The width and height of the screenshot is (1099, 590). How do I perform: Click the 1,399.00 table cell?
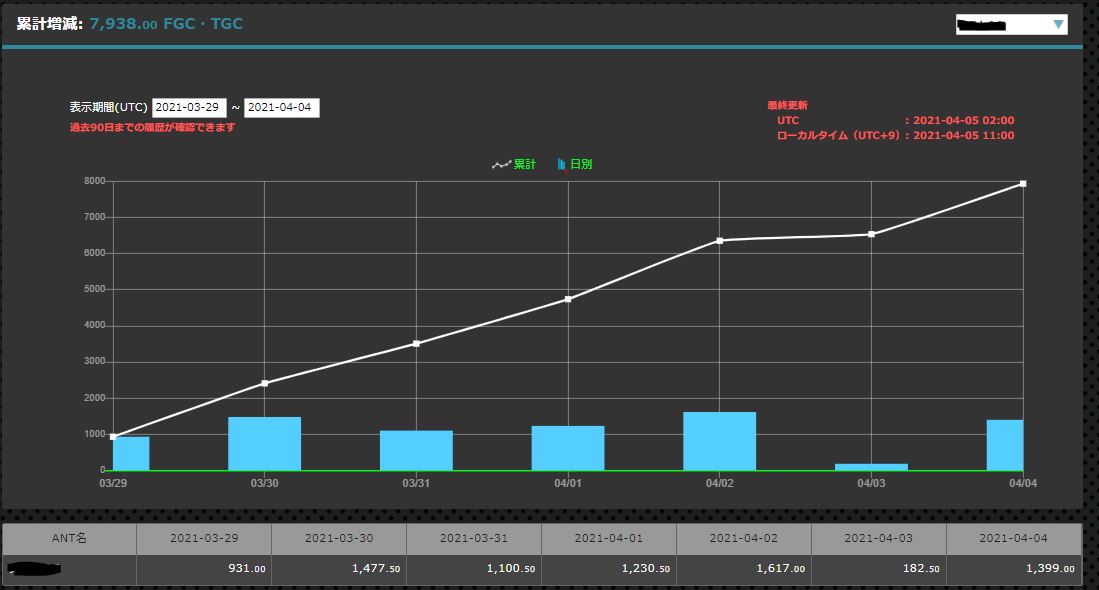coord(1013,569)
